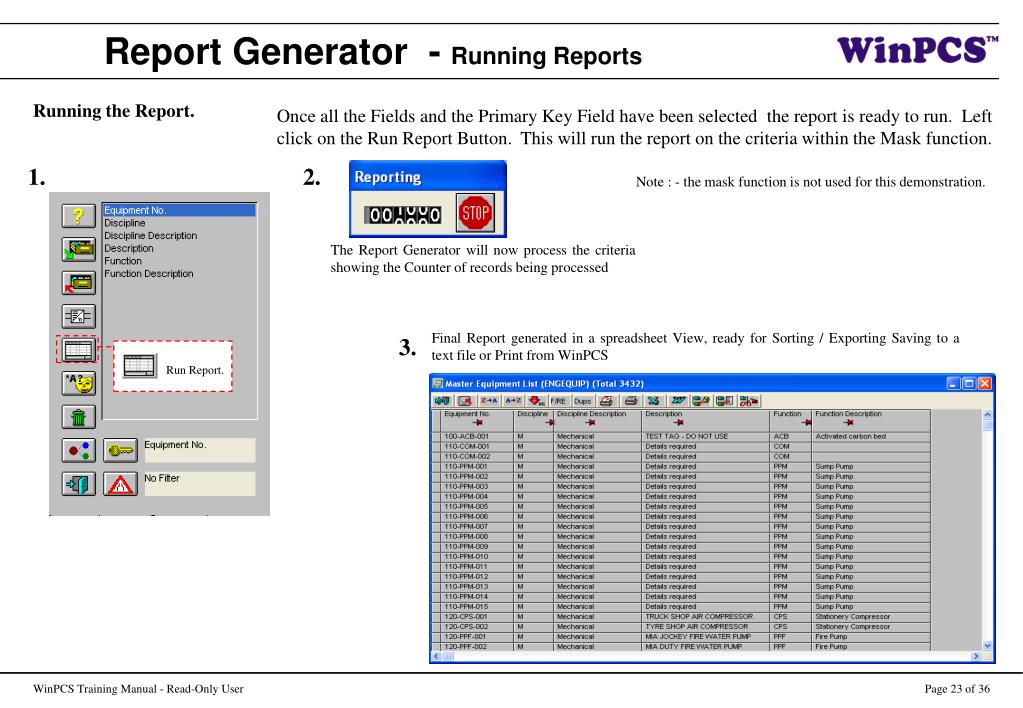Click the green list and door toolbar icon
This screenshot has height=708, width=1023.
725,401
